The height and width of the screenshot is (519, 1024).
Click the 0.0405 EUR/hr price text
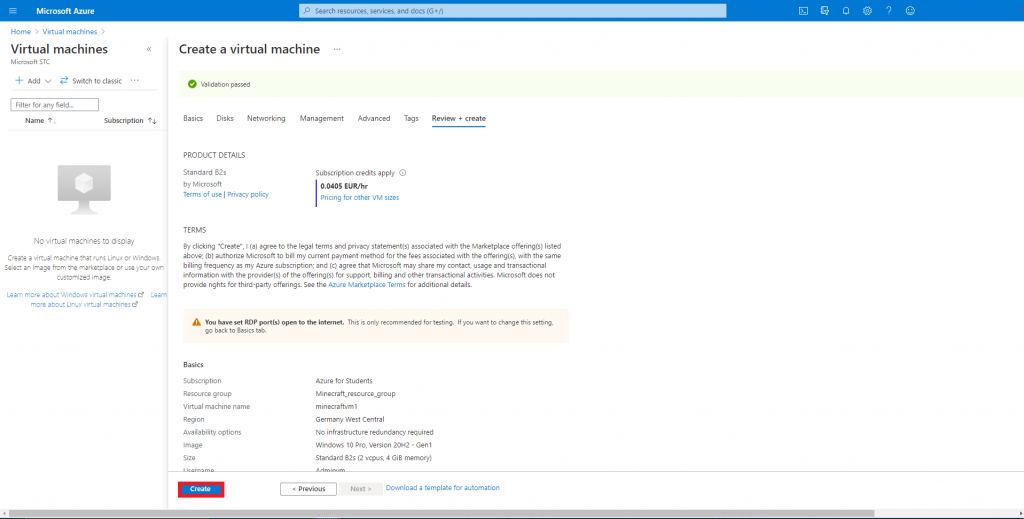point(344,186)
